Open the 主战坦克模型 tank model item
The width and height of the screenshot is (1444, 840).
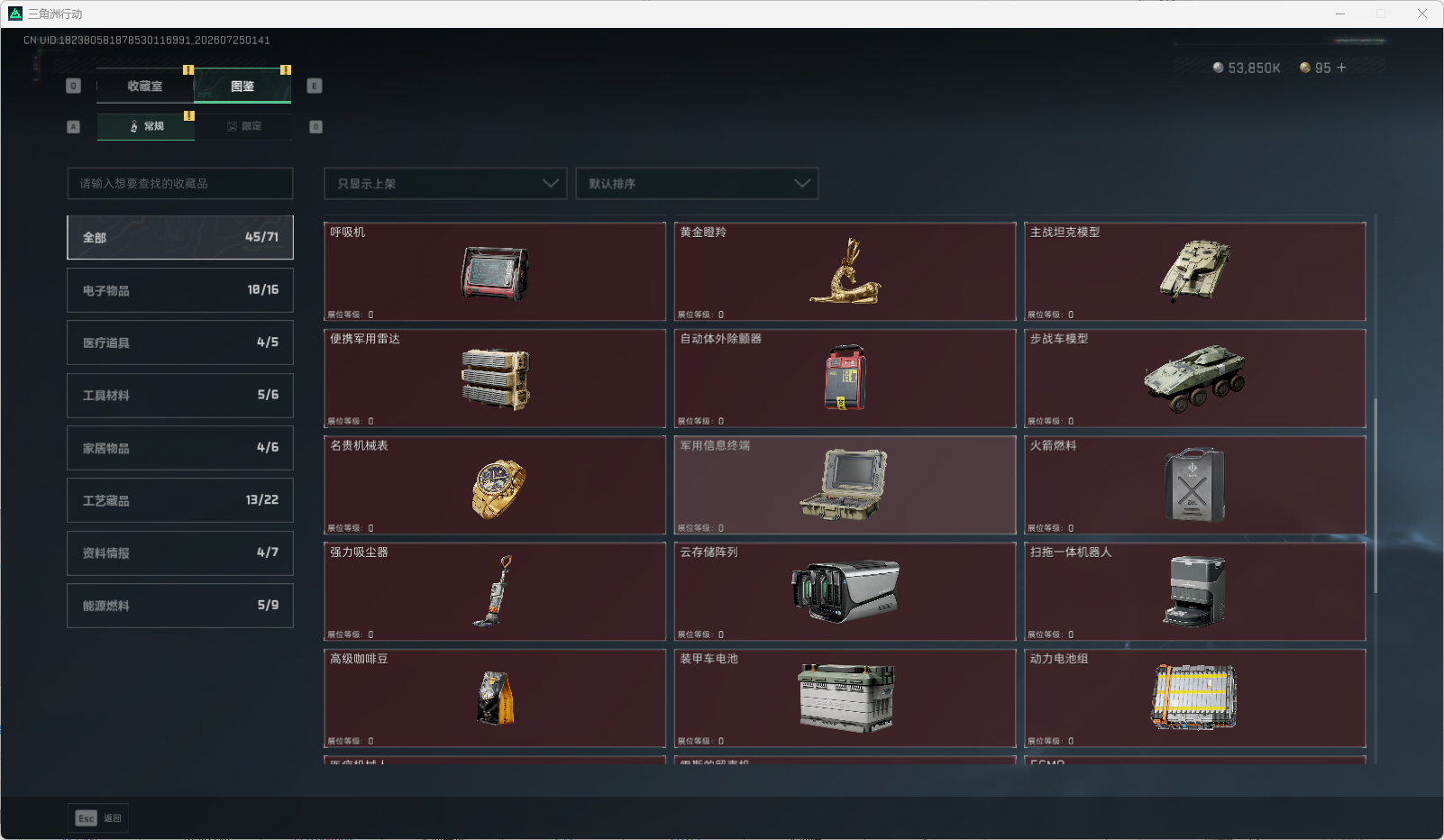click(1195, 269)
